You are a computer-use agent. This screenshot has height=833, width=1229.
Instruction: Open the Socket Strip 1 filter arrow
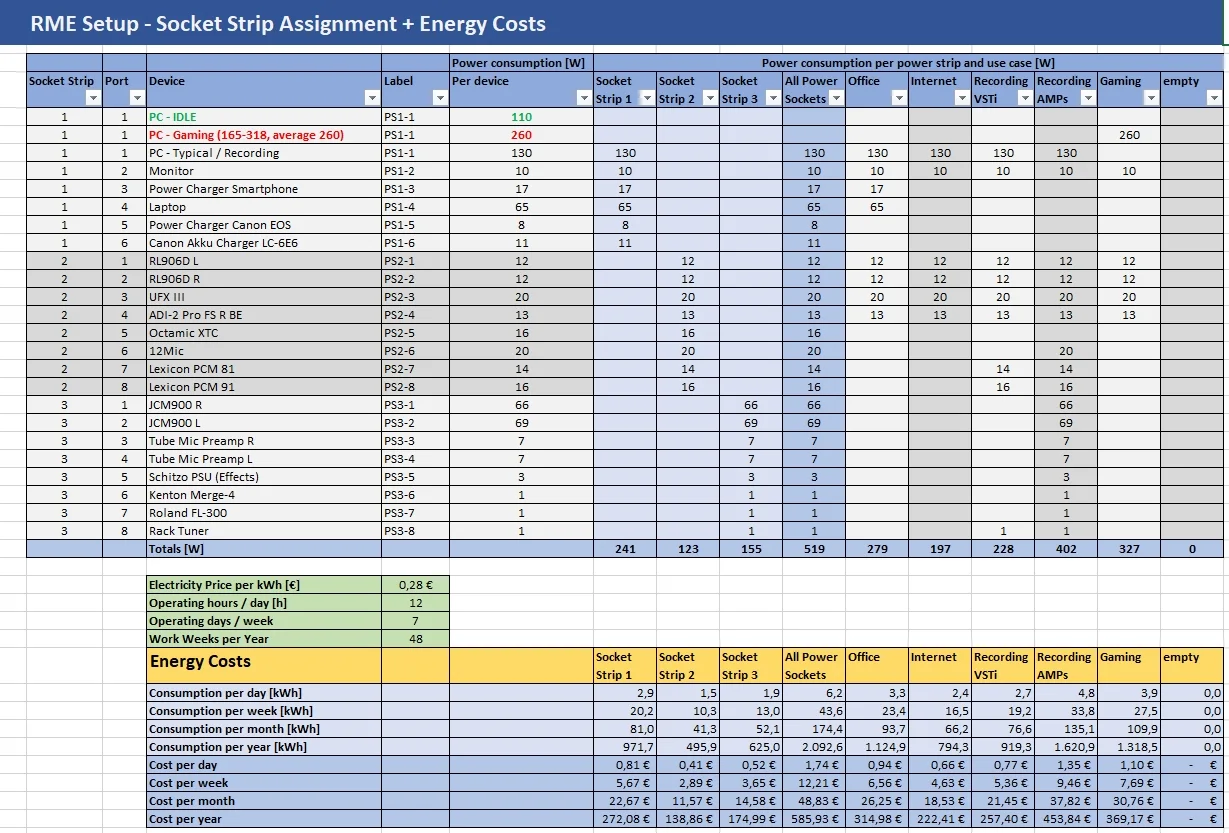[x=647, y=99]
